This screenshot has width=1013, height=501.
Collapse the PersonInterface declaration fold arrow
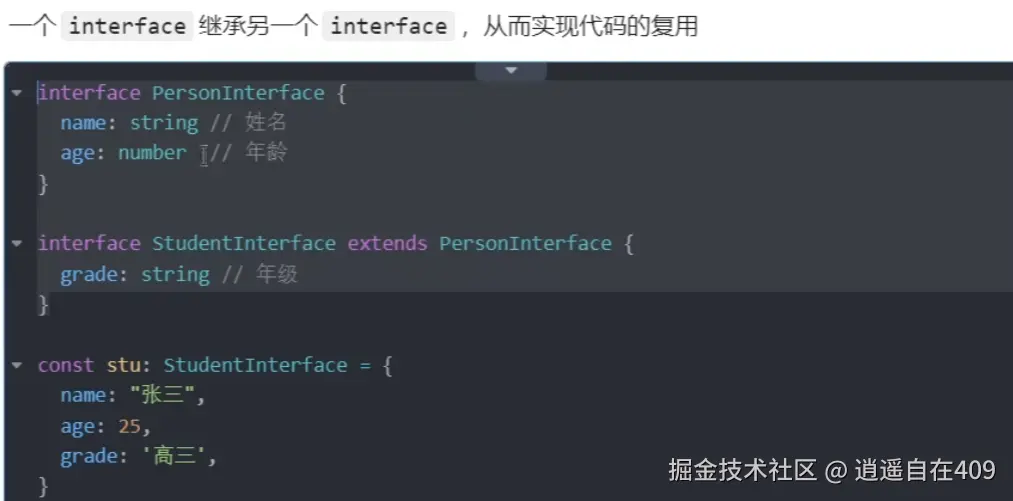coord(17,93)
